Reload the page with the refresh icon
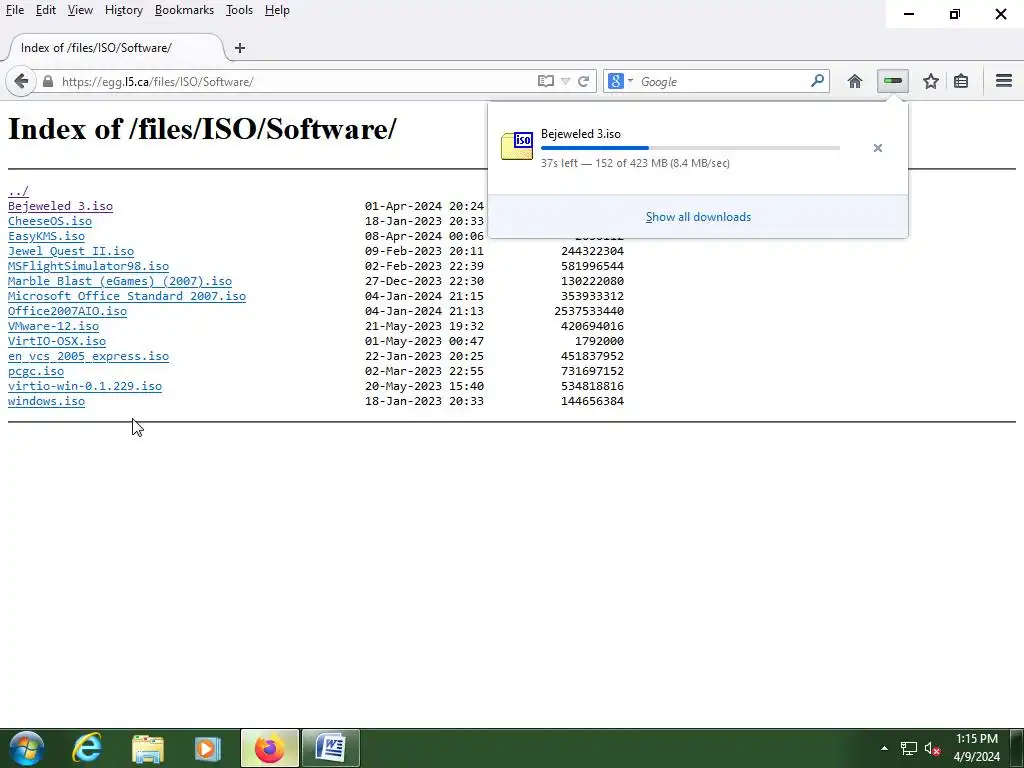The height and width of the screenshot is (768, 1024). pos(584,81)
